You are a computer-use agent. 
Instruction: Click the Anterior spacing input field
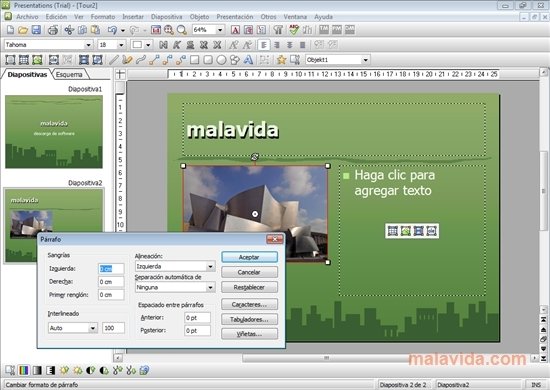click(x=197, y=318)
